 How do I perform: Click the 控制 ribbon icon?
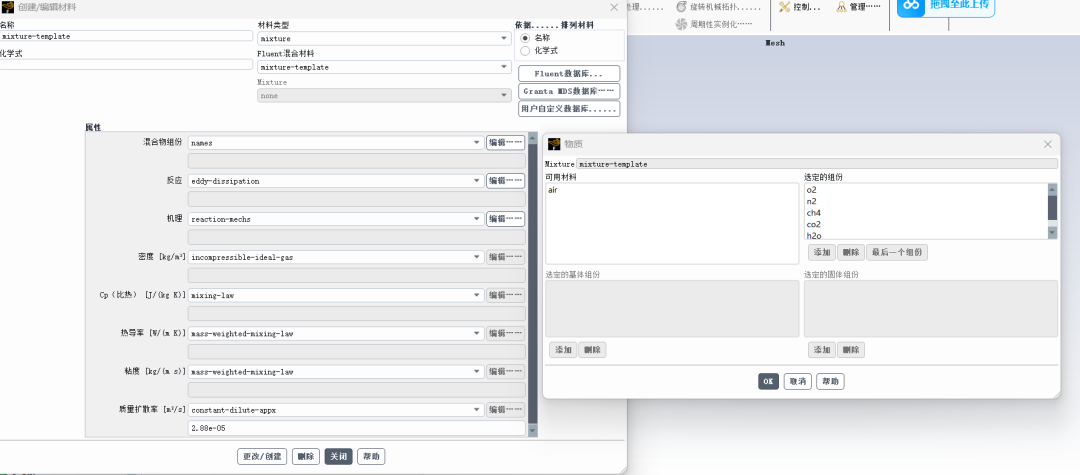coord(785,7)
